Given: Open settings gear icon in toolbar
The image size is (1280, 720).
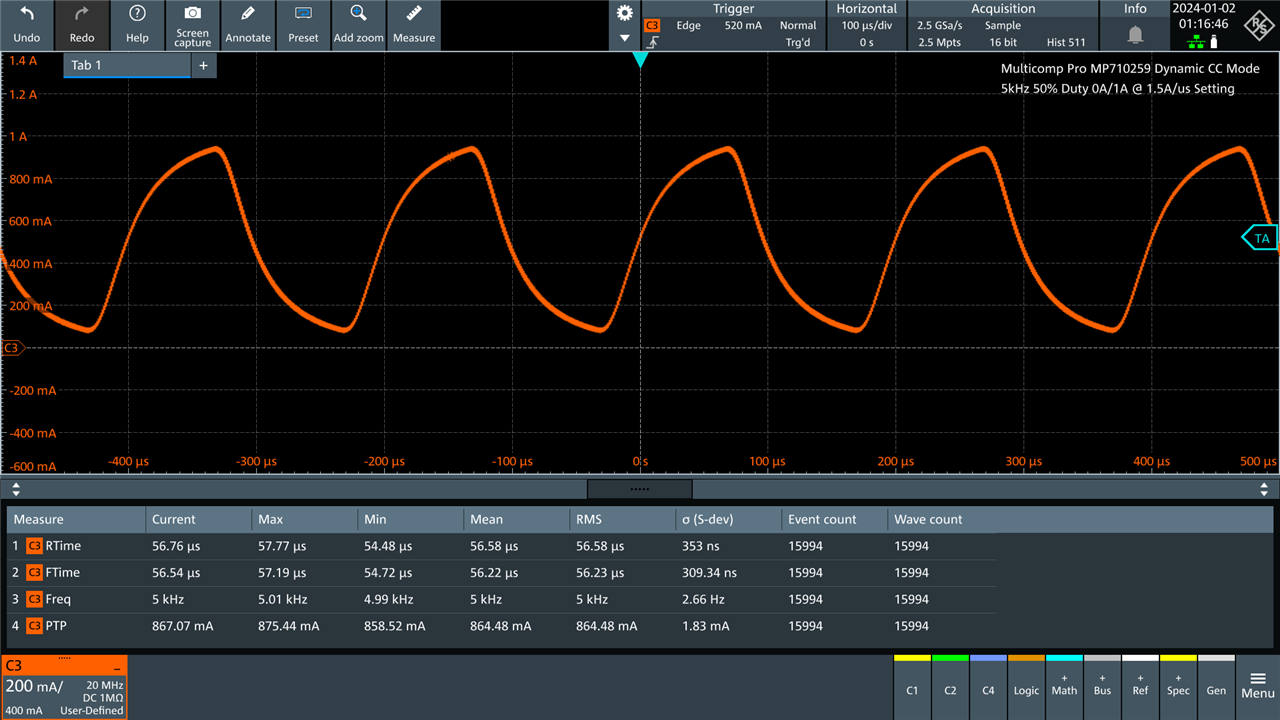Looking at the screenshot, I should click(625, 13).
